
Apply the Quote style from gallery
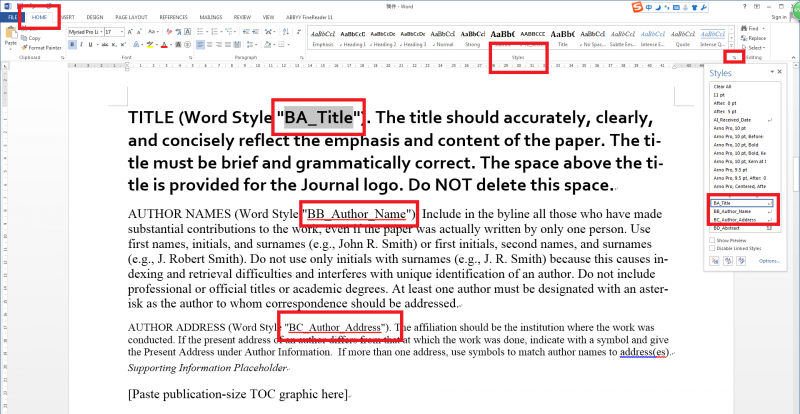[683, 39]
